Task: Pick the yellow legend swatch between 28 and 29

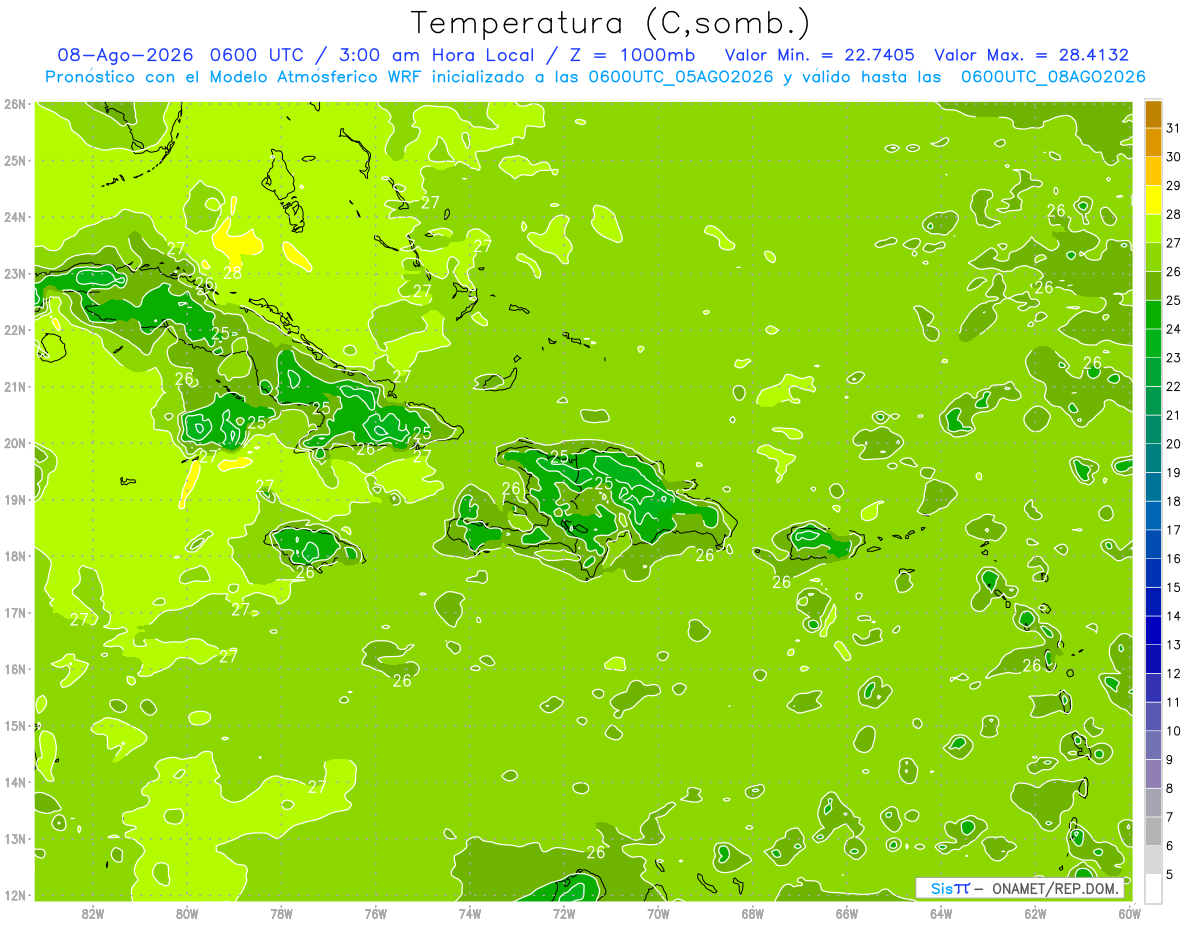Action: (x=1153, y=200)
